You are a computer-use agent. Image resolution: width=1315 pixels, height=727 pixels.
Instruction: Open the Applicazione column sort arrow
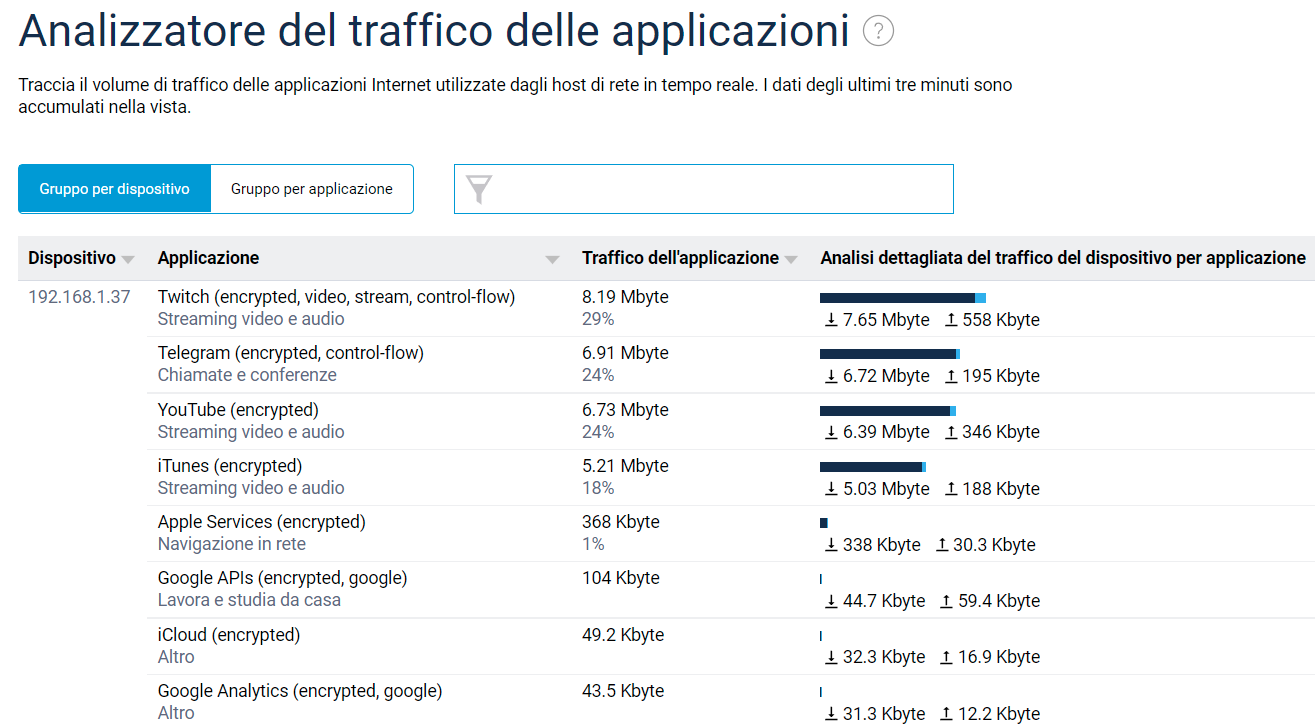click(x=552, y=260)
